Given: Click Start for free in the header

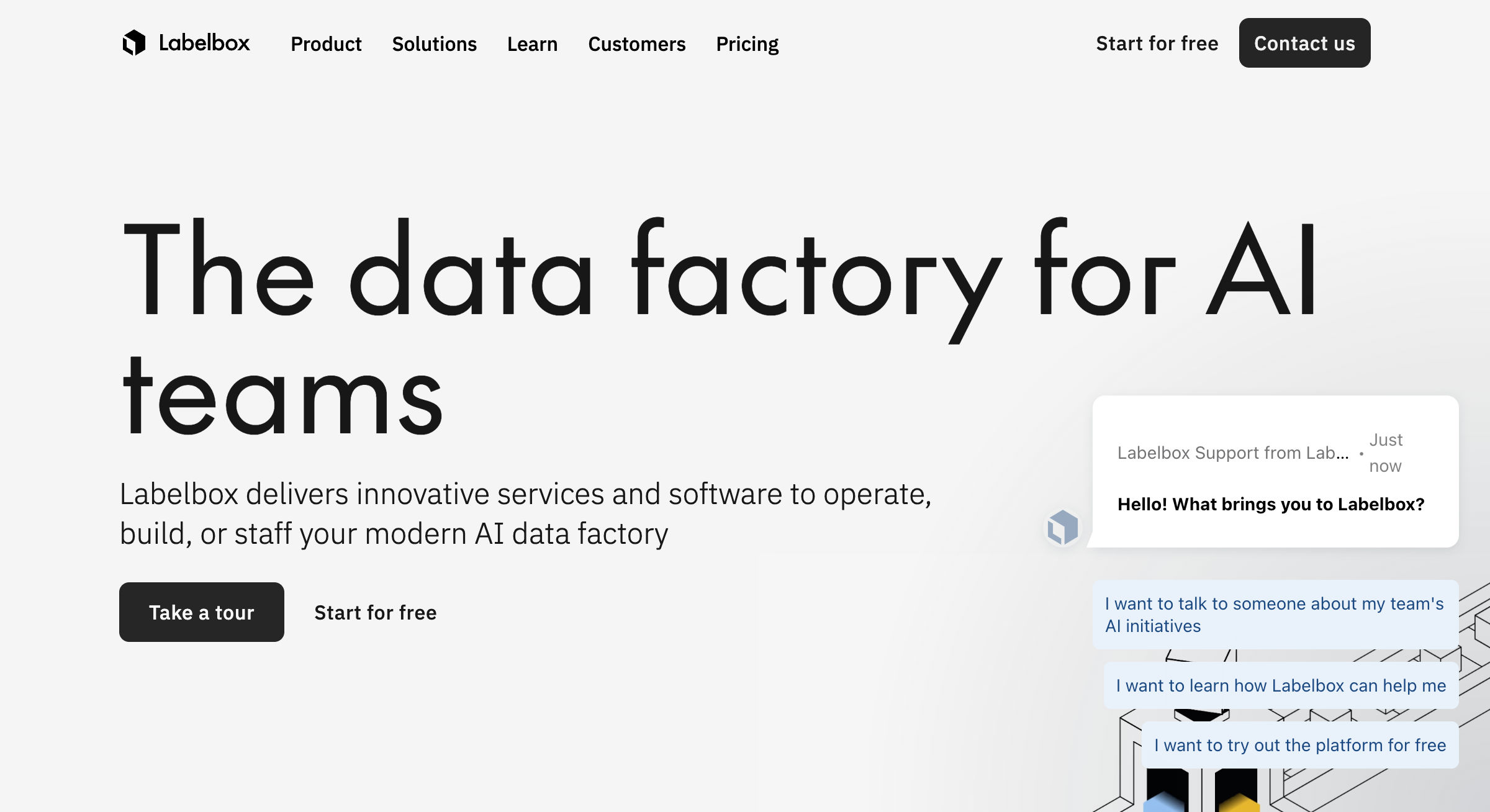Looking at the screenshot, I should (1157, 43).
